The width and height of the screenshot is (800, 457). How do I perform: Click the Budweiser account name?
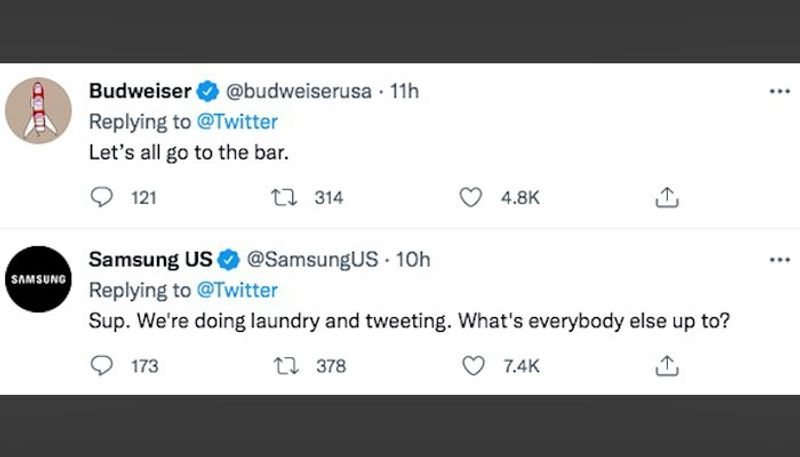point(140,92)
